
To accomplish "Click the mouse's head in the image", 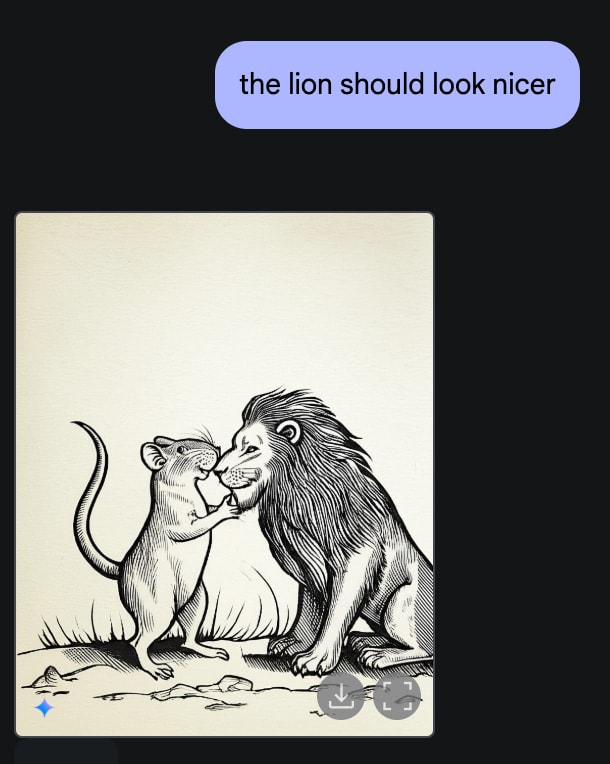I will tap(183, 458).
